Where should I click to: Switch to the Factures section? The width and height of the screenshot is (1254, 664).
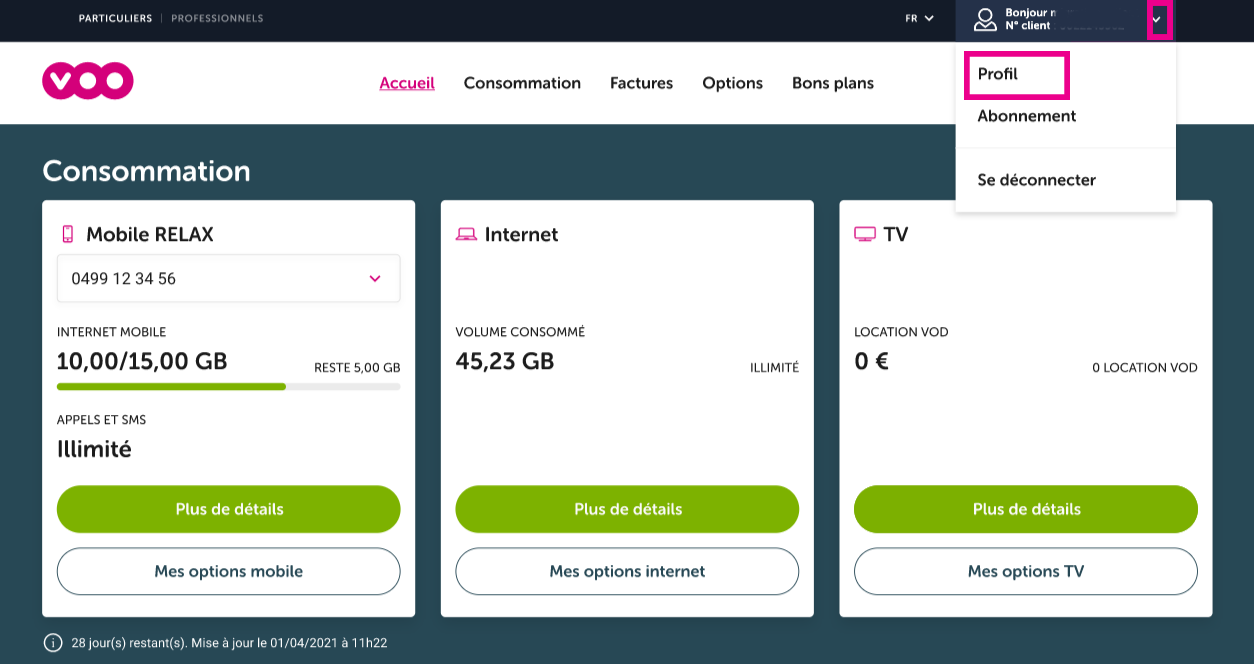coord(641,83)
